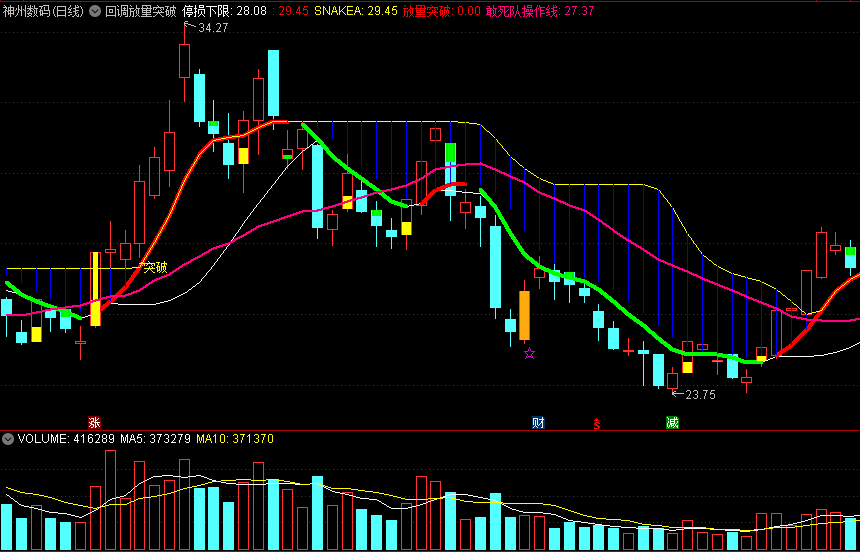Click the 停损下限 28.08 indicator value
Viewport: 860px width, 552px height.
click(223, 10)
